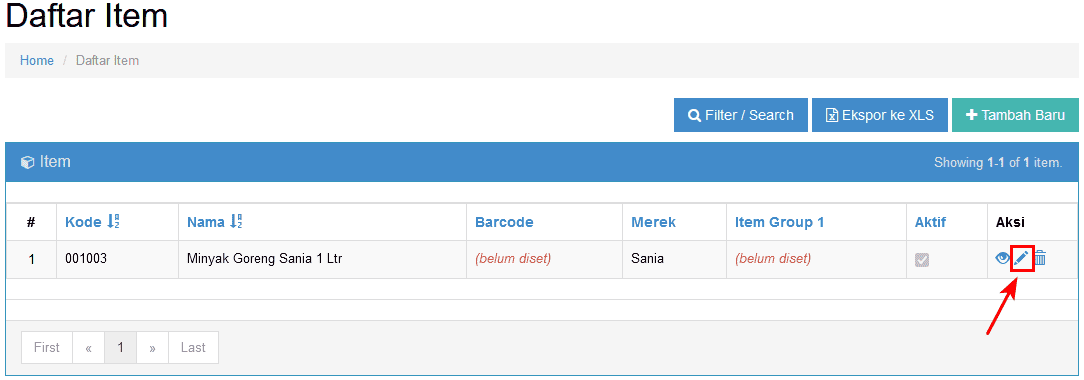This screenshot has width=1084, height=380.
Task: Open the Filter / Search panel
Action: coord(740,115)
